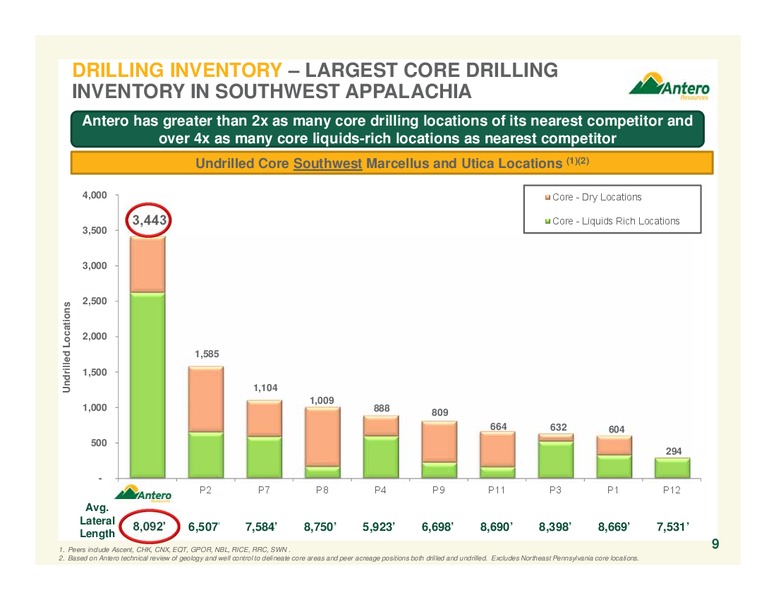The image size is (776, 600).
Task: Click the Antero logo at top right
Action: [669, 86]
